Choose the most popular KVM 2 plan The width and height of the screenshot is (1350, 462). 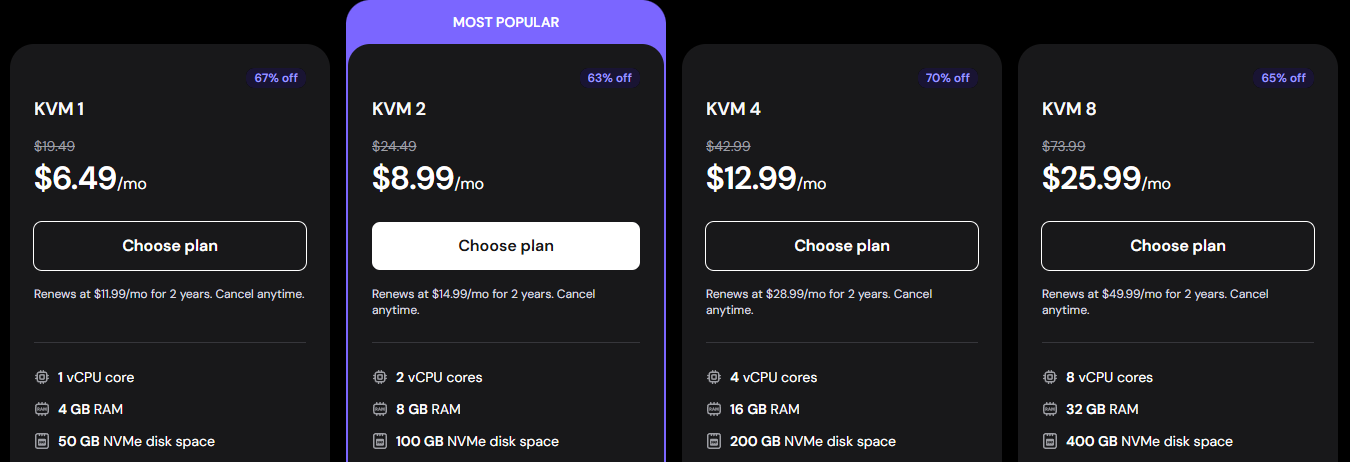point(506,246)
